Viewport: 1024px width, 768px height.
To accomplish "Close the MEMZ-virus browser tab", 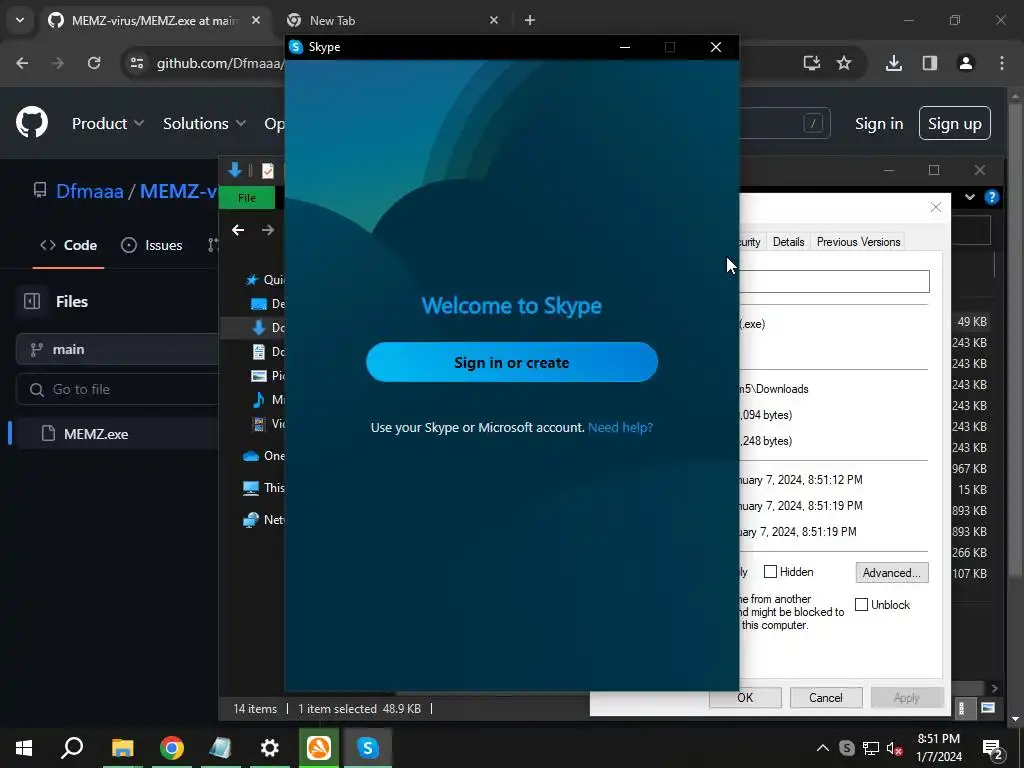I will pyautogui.click(x=256, y=20).
